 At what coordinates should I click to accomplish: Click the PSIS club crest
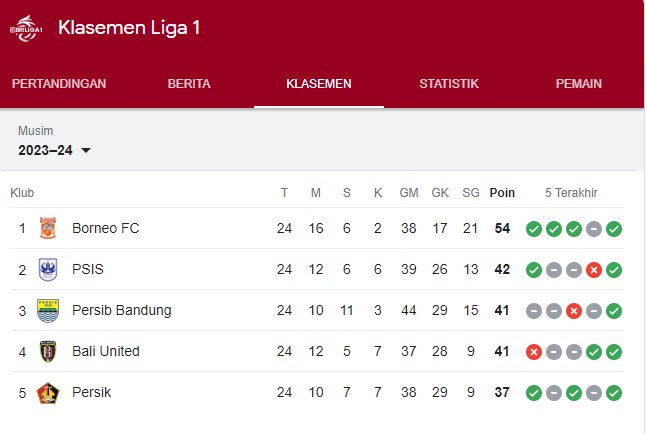coord(48,269)
